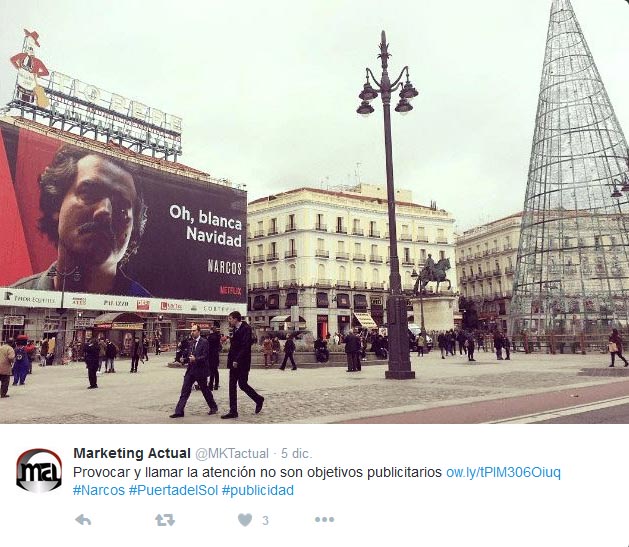Viewport: 629px width, 547px height.
Task: Click the reply arrow icon
Action: click(x=83, y=520)
